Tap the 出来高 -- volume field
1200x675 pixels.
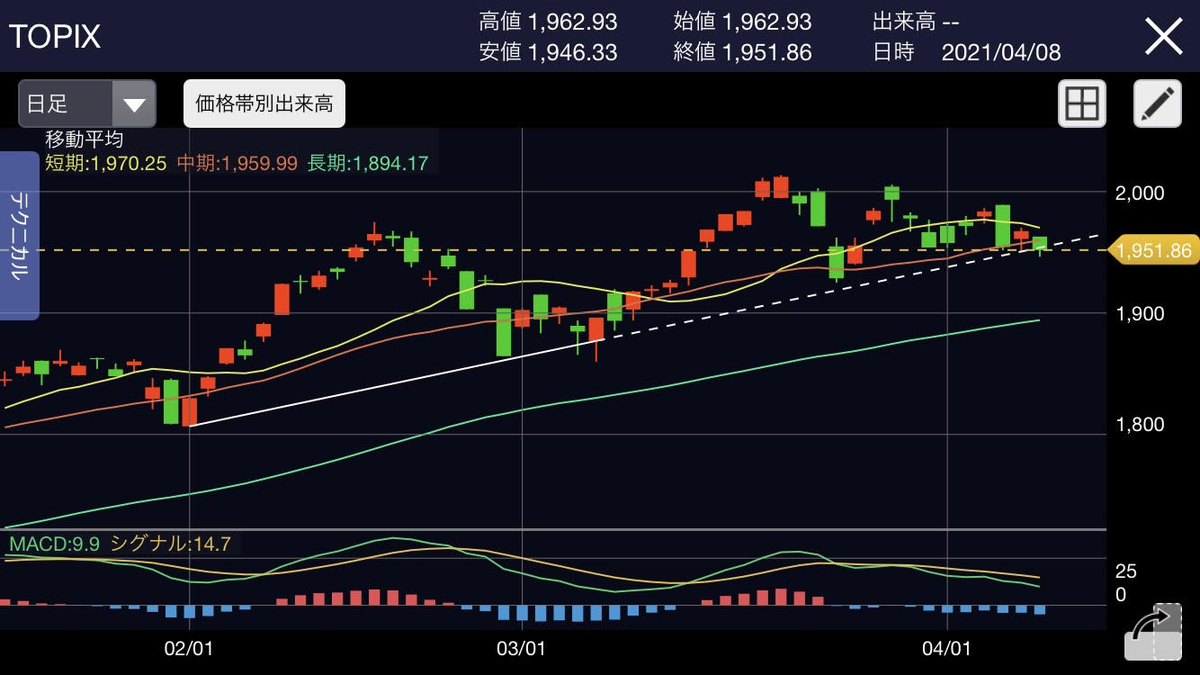(x=915, y=21)
